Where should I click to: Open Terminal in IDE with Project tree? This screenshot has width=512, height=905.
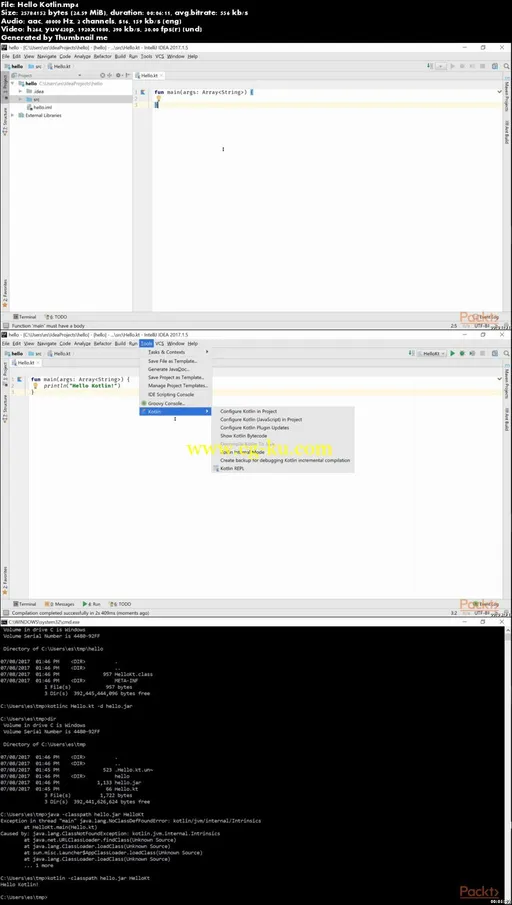click(25, 317)
